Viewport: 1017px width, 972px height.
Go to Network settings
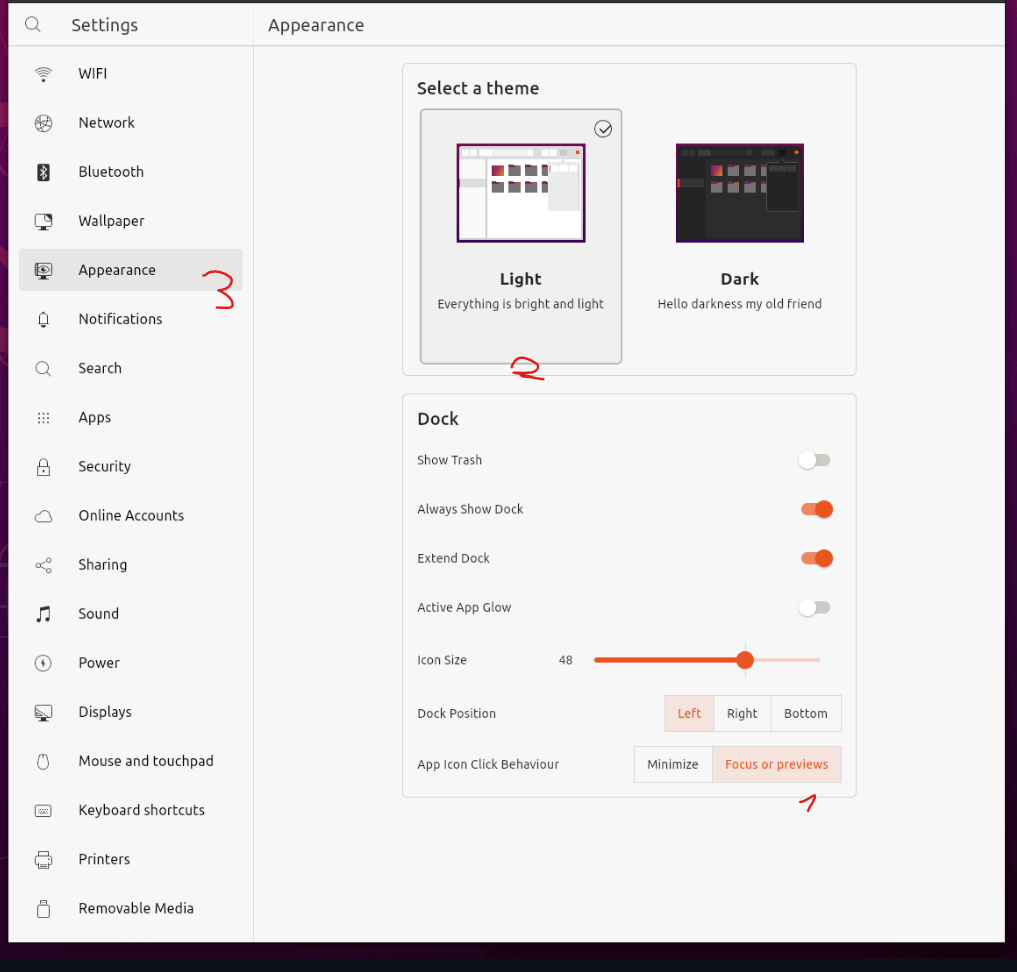coord(130,123)
